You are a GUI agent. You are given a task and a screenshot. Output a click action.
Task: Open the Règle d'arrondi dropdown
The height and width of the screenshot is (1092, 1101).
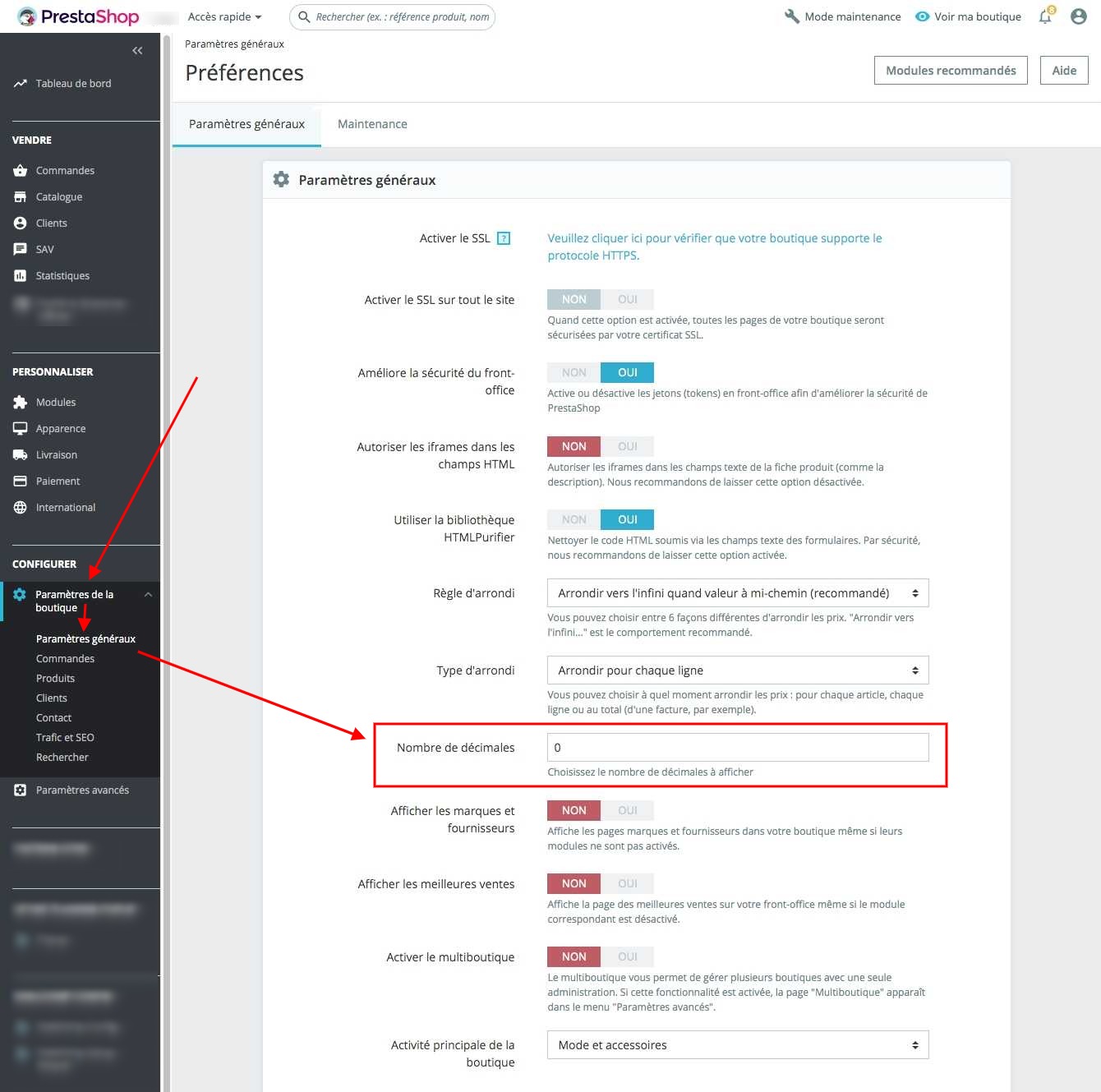(x=737, y=593)
